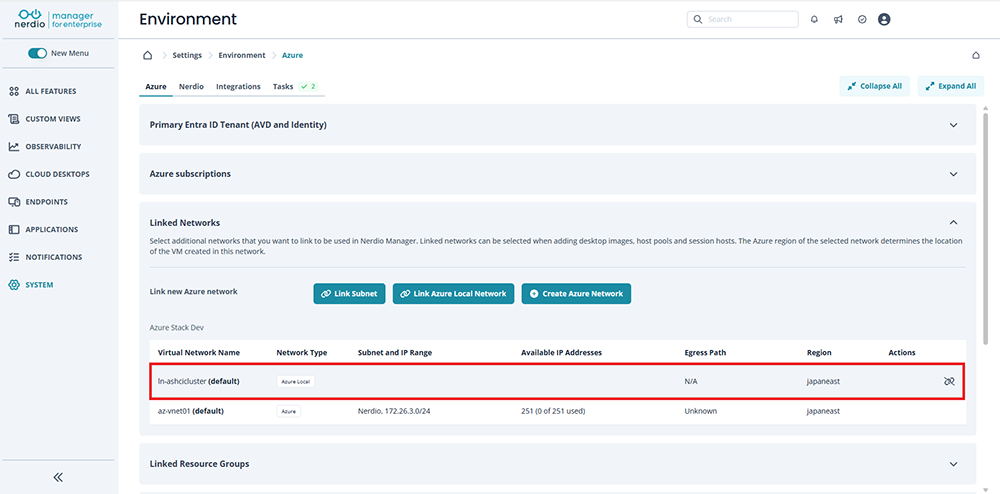Image resolution: width=1000 pixels, height=494 pixels.
Task: Switch to the Nerdio tab
Action: (191, 87)
